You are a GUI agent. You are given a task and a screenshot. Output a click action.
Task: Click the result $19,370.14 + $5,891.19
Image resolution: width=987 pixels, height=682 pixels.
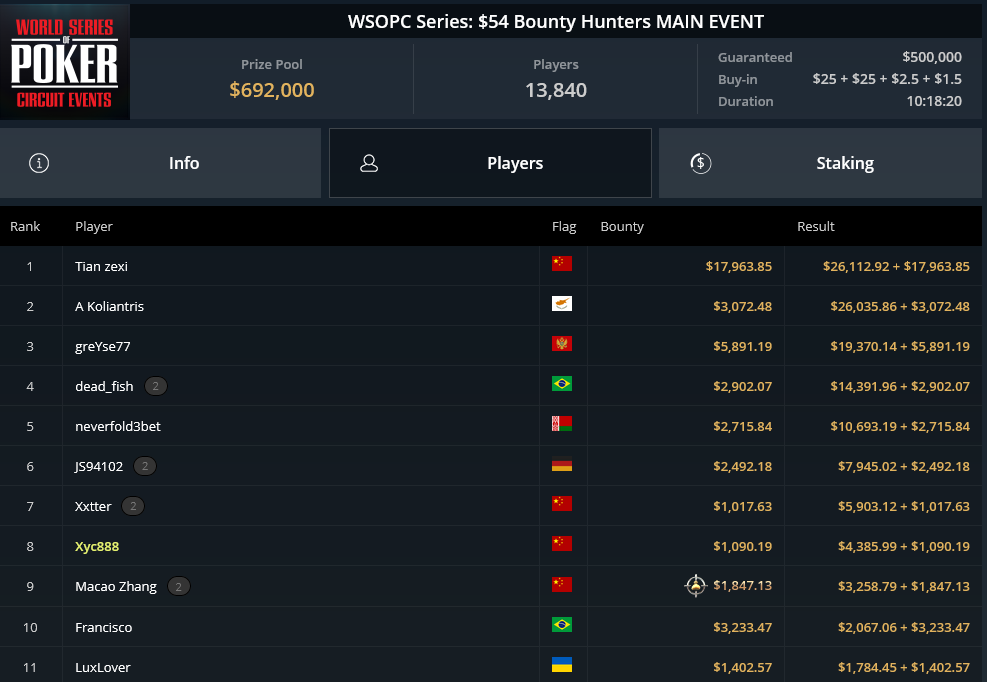tap(900, 346)
